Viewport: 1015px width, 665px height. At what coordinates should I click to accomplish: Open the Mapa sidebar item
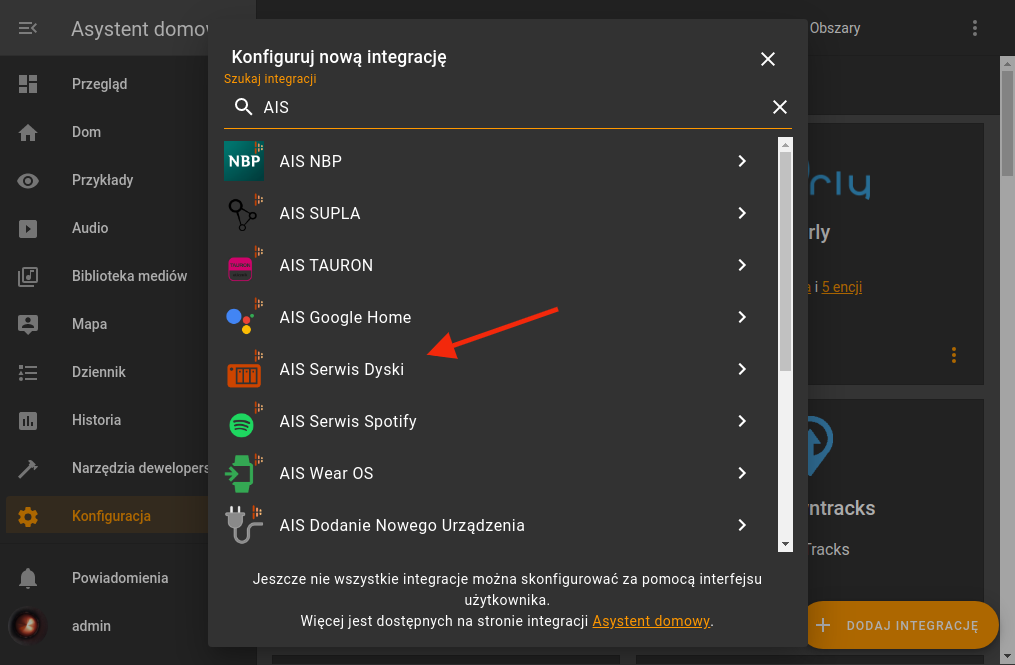coord(107,324)
